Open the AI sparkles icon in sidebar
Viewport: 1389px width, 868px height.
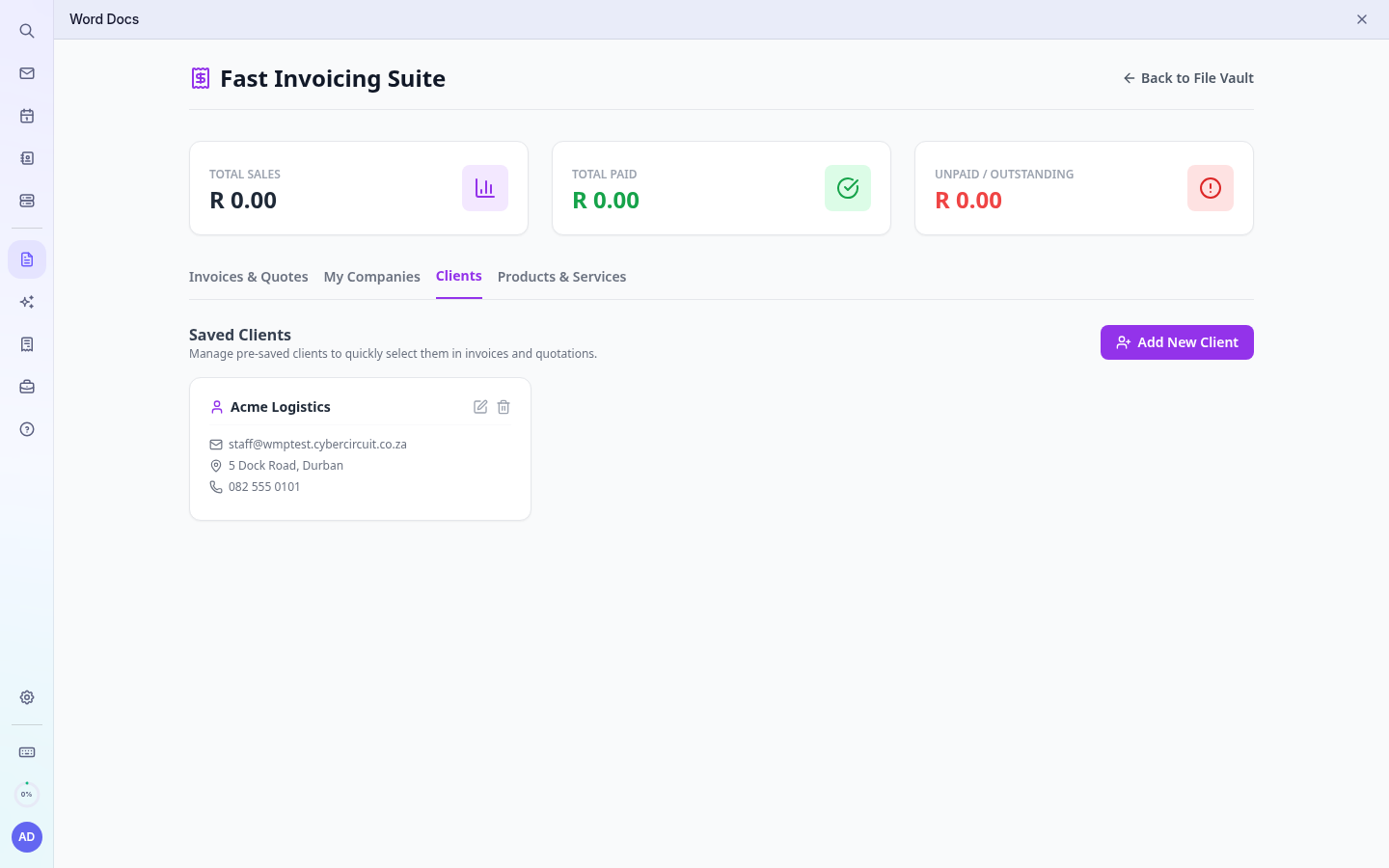(27, 302)
